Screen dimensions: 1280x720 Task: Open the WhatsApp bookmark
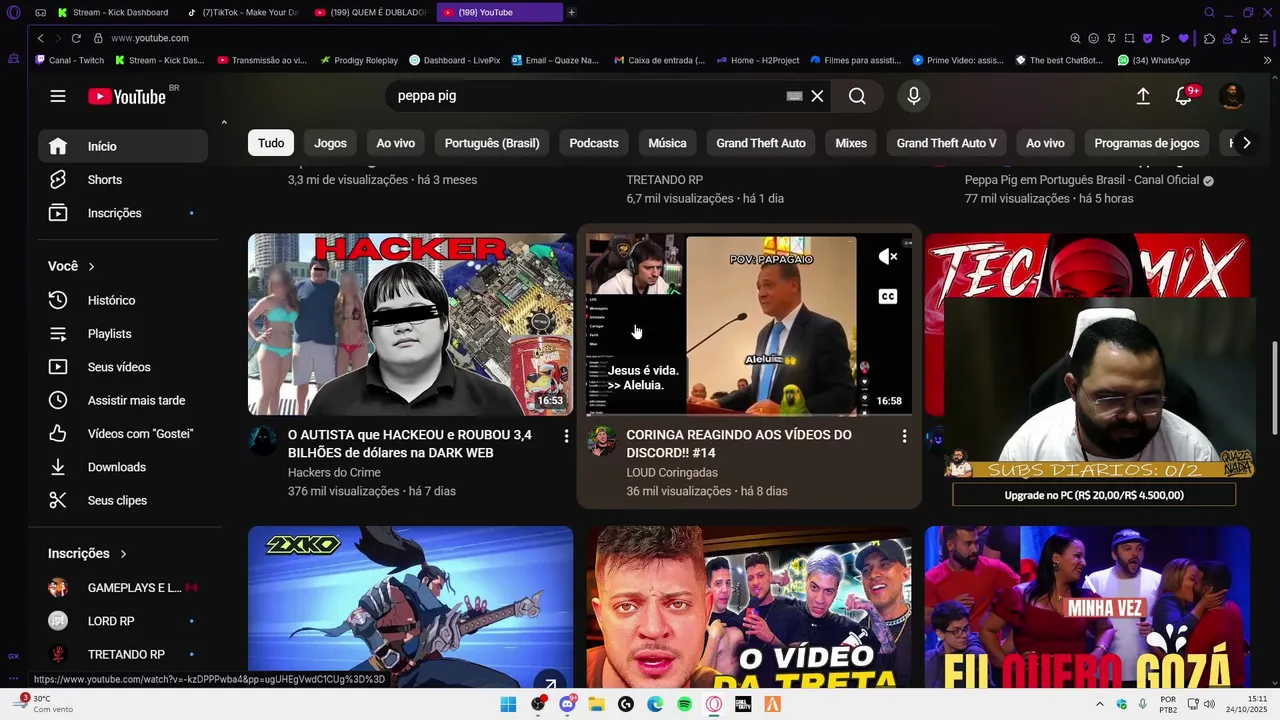(x=1154, y=60)
